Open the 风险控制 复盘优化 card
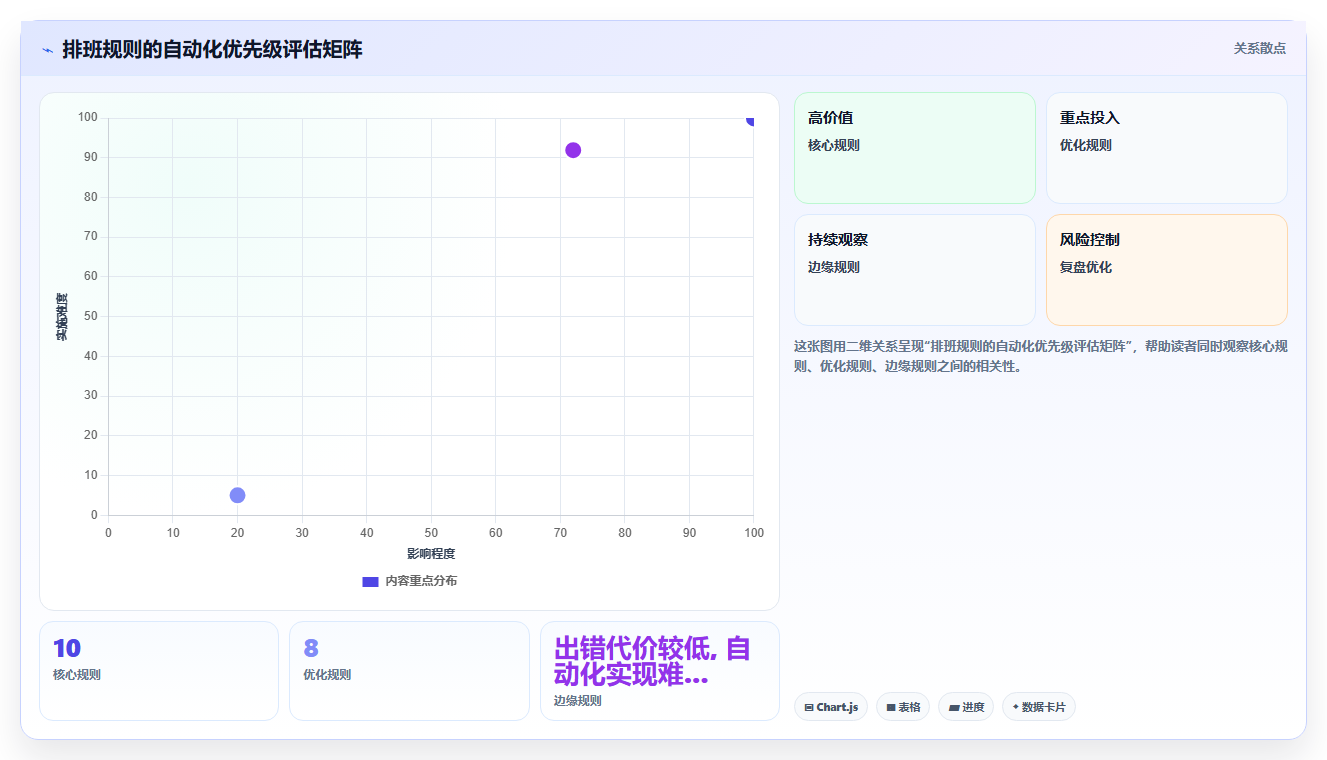 pos(1166,270)
